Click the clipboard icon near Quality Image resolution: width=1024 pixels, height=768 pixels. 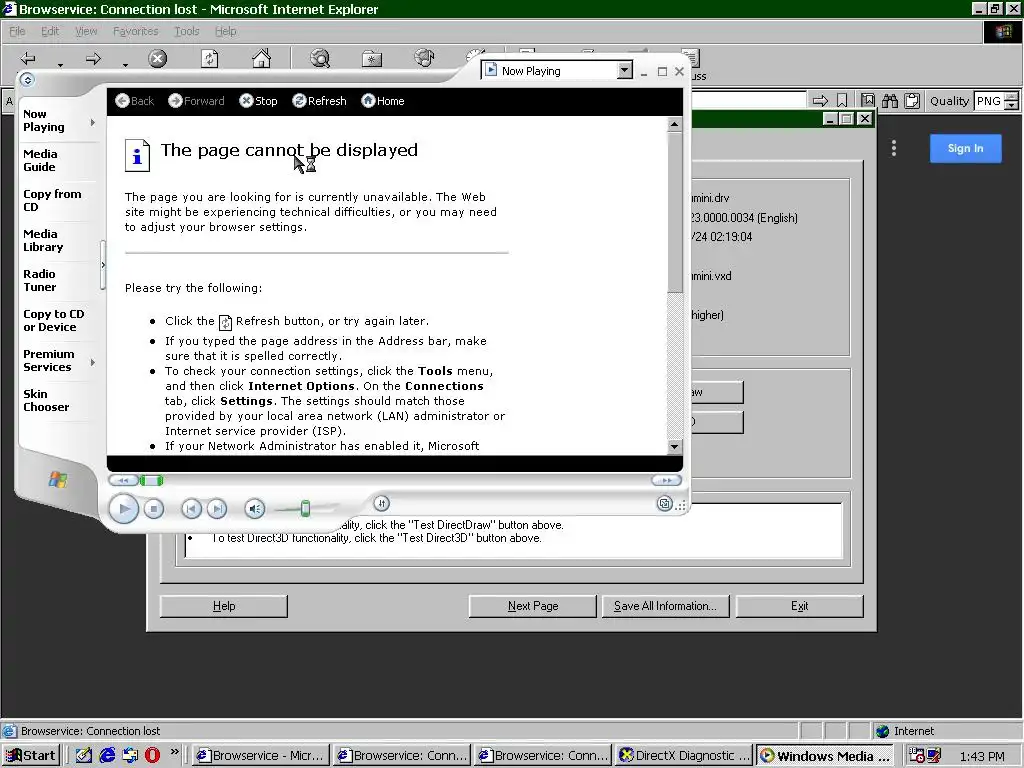[x=912, y=101]
